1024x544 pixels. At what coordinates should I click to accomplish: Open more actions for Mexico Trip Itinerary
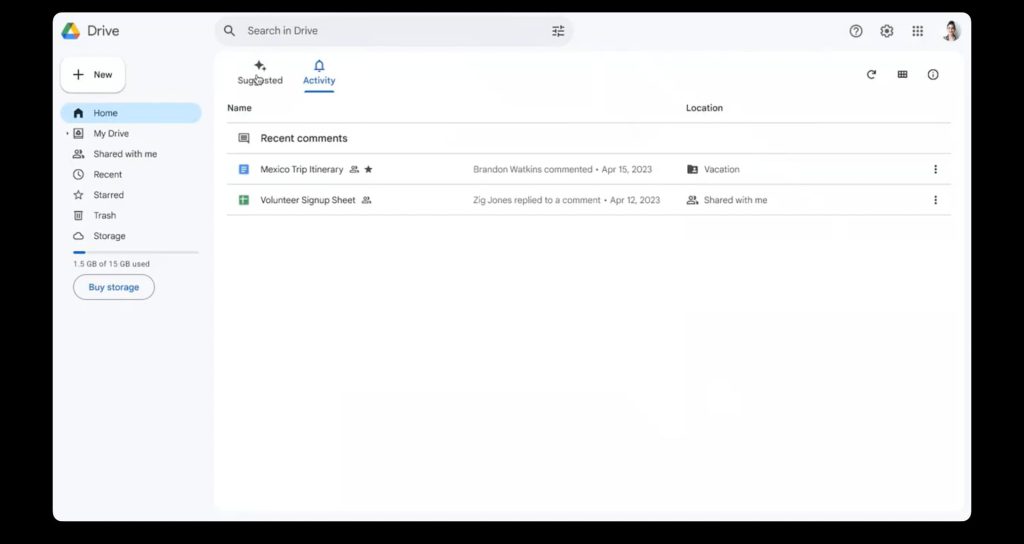935,170
